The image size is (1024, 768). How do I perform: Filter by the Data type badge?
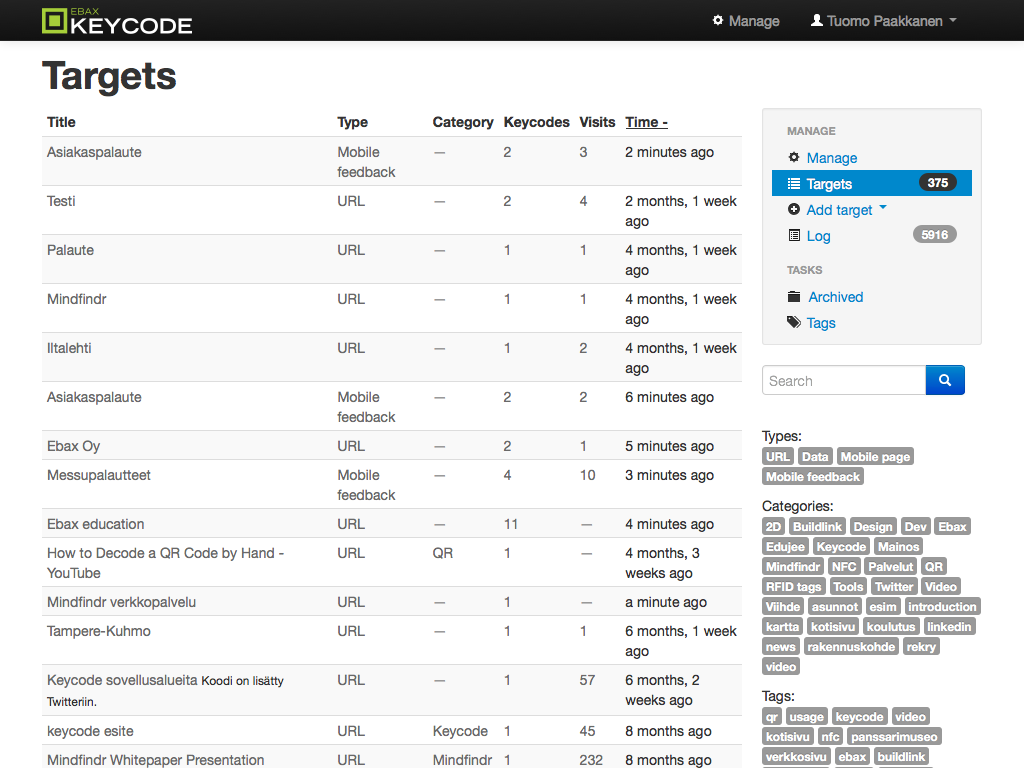[x=814, y=456]
